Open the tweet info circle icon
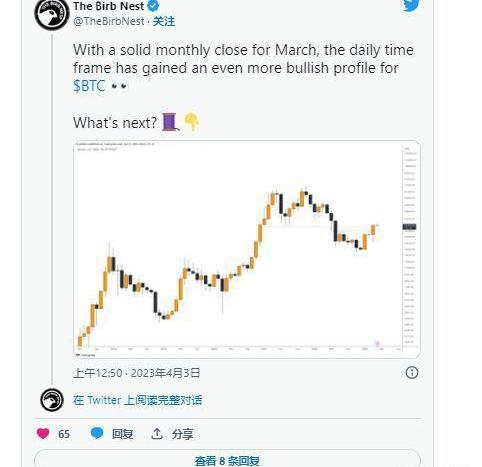482x467 pixels. 412,372
